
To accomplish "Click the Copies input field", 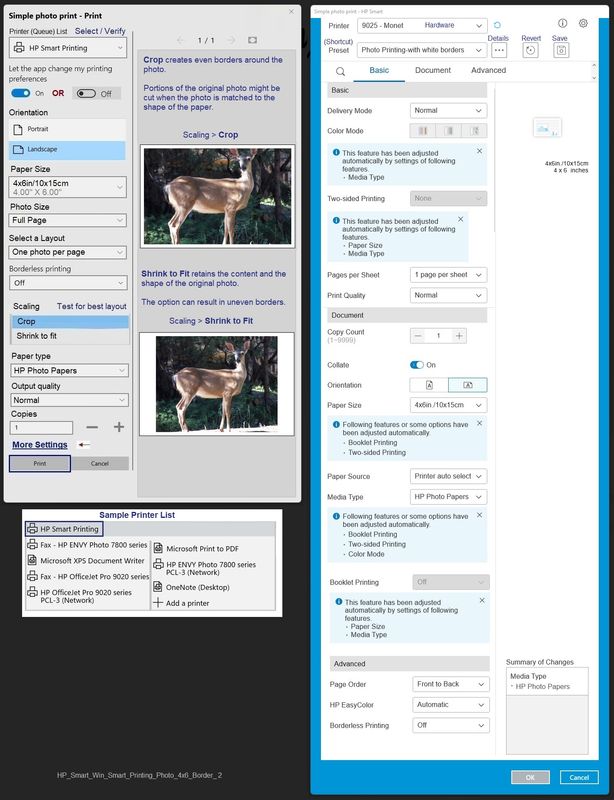I will (41, 428).
